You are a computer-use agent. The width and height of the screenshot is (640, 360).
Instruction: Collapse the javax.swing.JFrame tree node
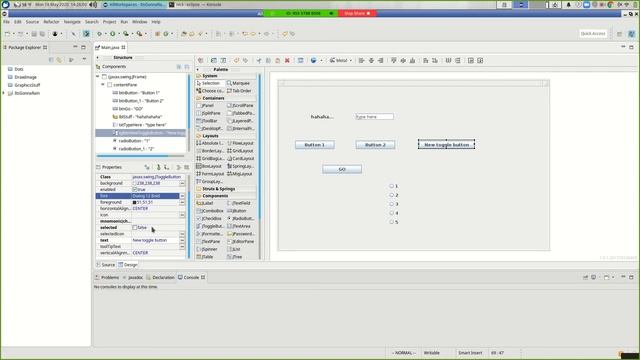tap(98, 77)
